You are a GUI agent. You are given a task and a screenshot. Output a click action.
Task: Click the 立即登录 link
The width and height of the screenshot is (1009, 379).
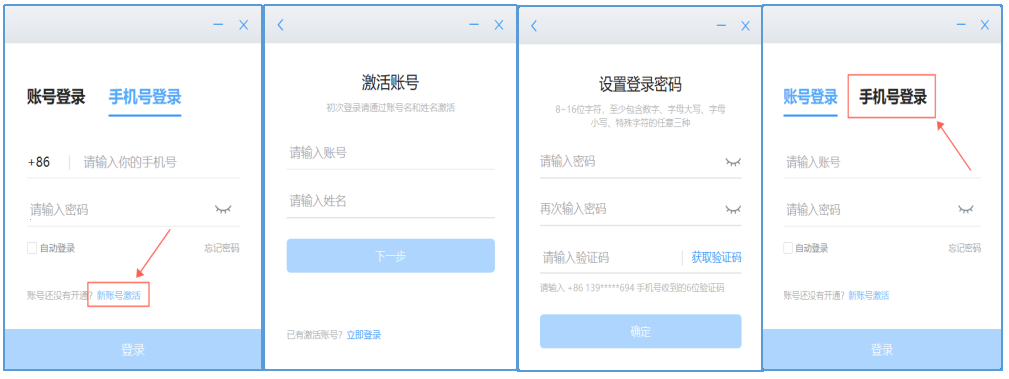coord(364,335)
